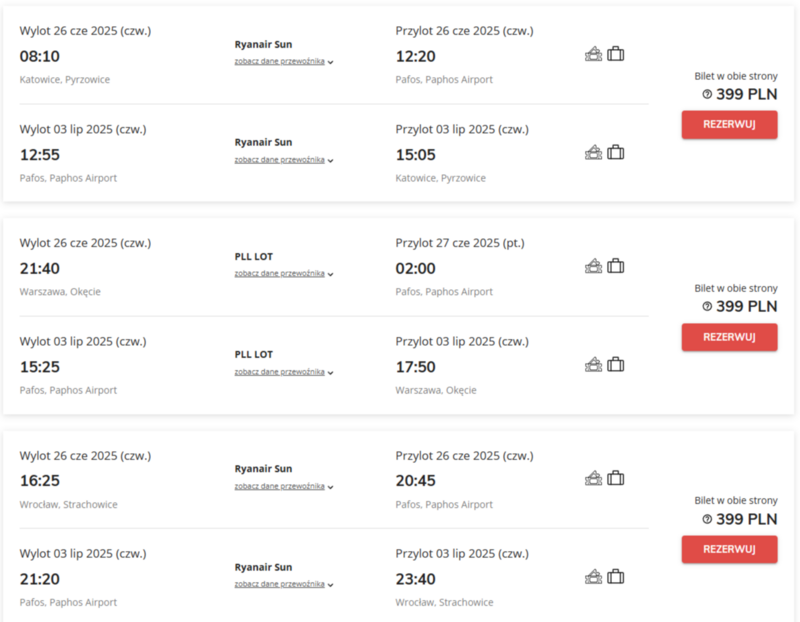Image resolution: width=800 pixels, height=622 pixels.
Task: Reserve the Wrocław–Pafos round trip
Action: click(x=730, y=549)
